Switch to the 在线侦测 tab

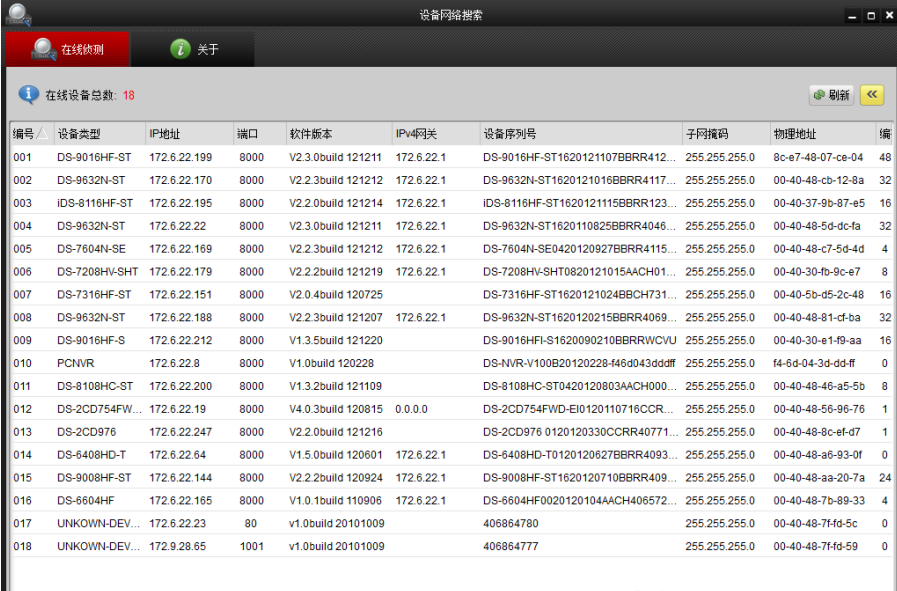[67, 49]
